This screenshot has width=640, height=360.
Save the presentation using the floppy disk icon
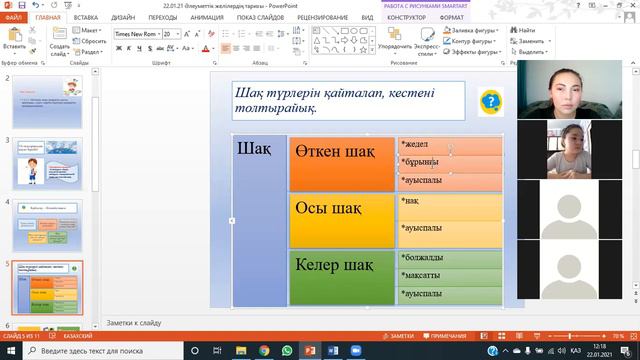(x=22, y=5)
